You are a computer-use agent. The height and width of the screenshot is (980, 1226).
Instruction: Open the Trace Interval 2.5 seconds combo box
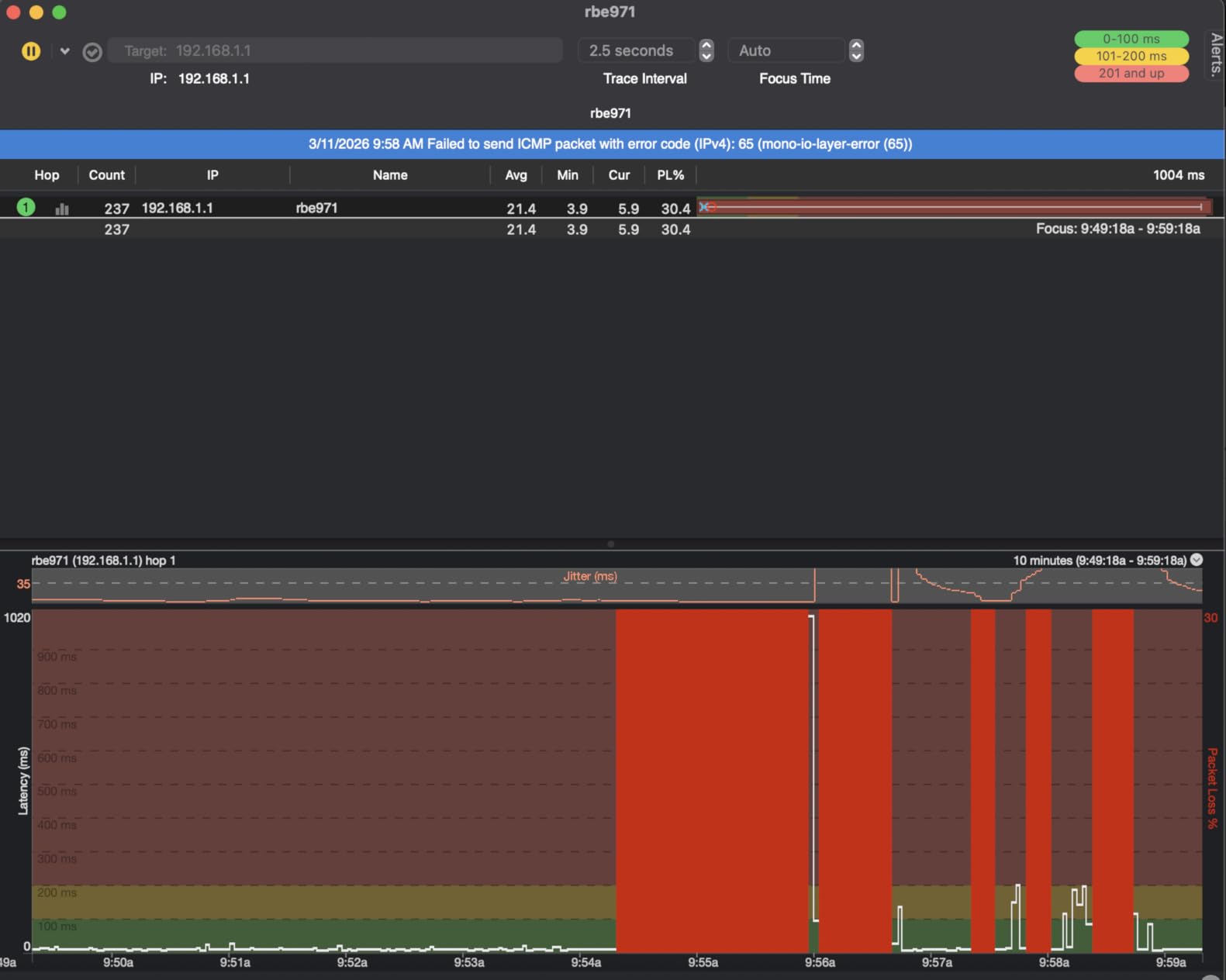636,50
